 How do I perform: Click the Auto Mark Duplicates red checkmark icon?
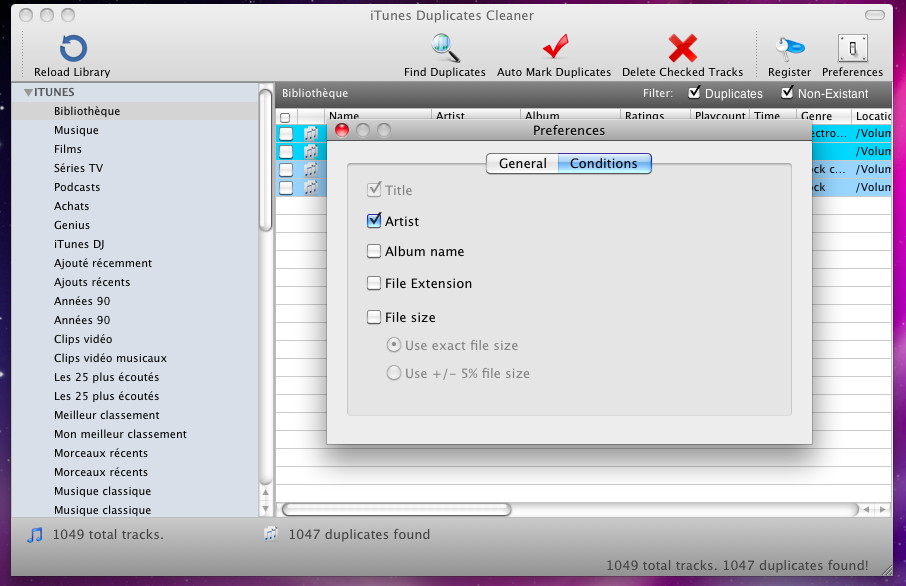[x=555, y=47]
